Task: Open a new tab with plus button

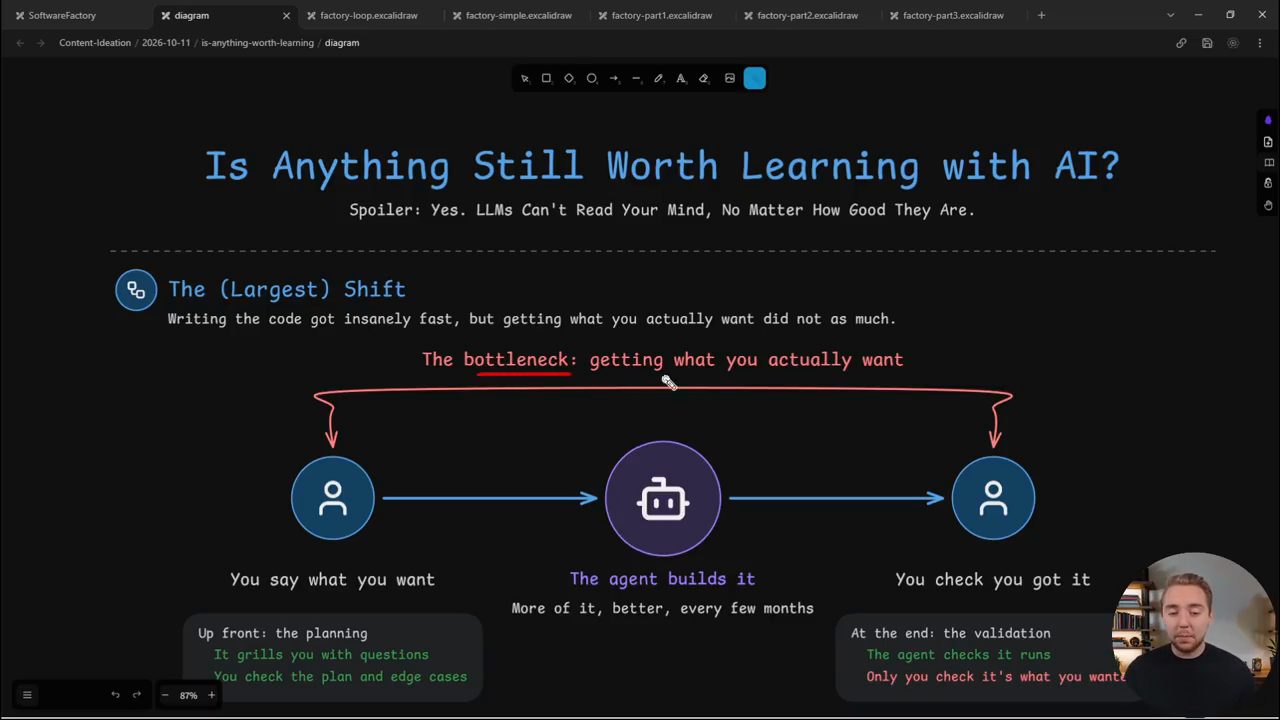Action: [x=1041, y=15]
